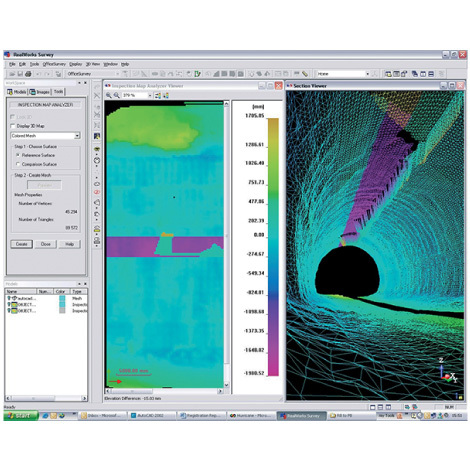470x470 pixels.
Task: Print using the printer toolbar icon
Action: [x=28, y=74]
